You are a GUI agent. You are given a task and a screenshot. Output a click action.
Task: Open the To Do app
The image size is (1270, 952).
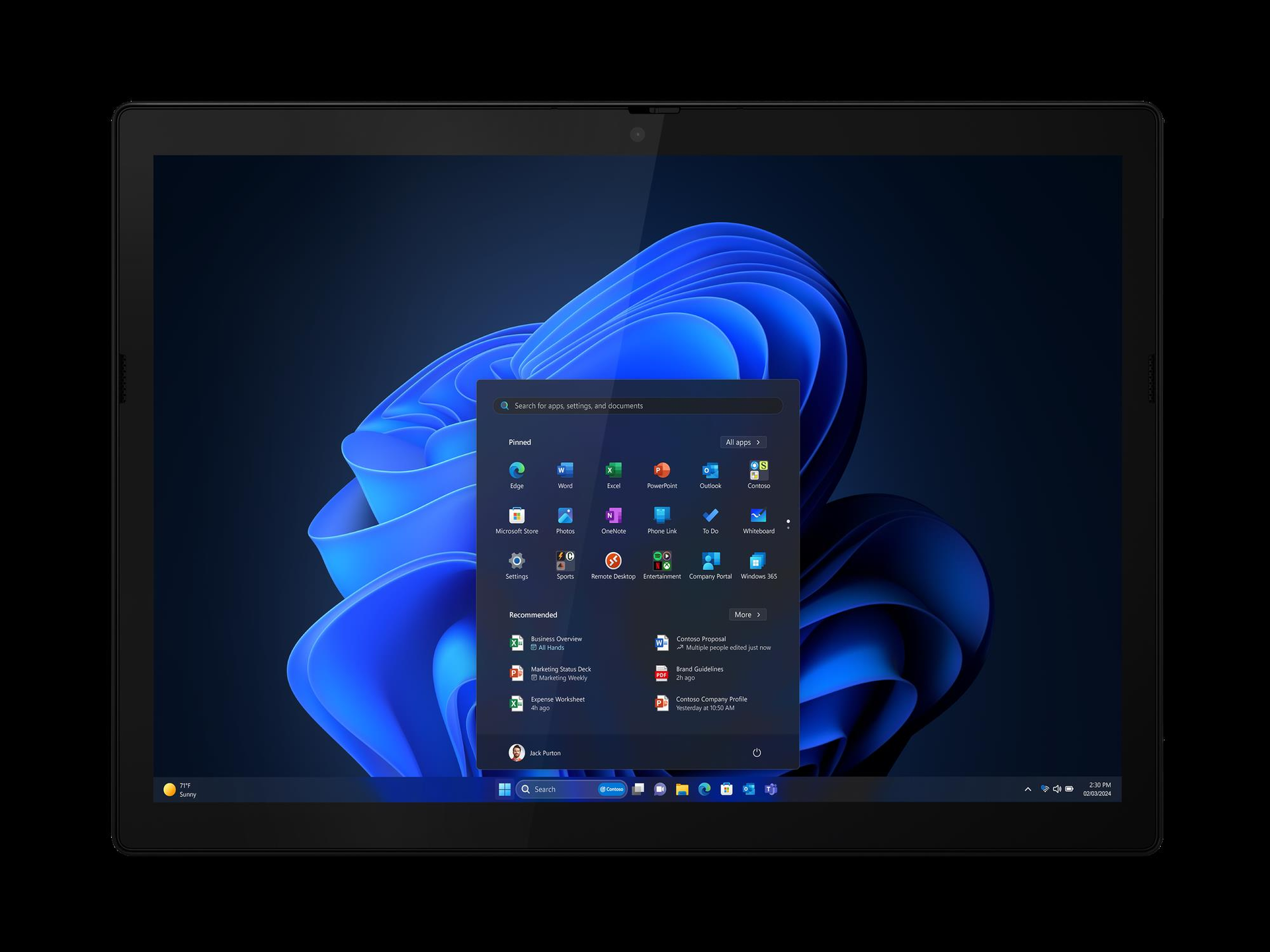(x=710, y=516)
